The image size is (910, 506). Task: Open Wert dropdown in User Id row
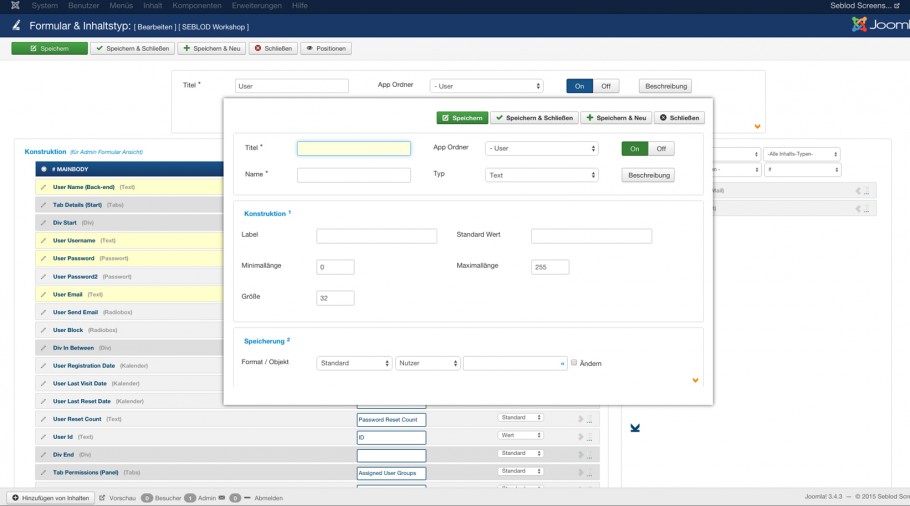pyautogui.click(x=520, y=435)
